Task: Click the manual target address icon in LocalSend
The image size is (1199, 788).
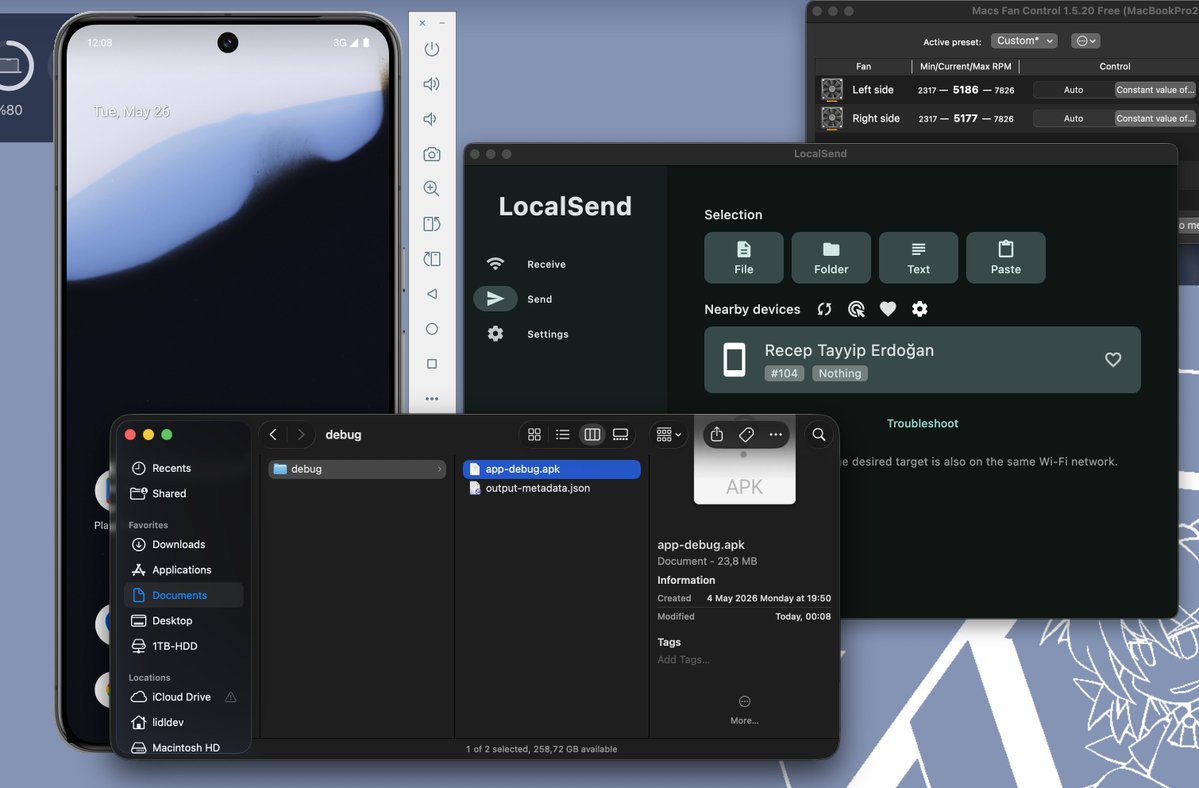Action: coord(856,309)
